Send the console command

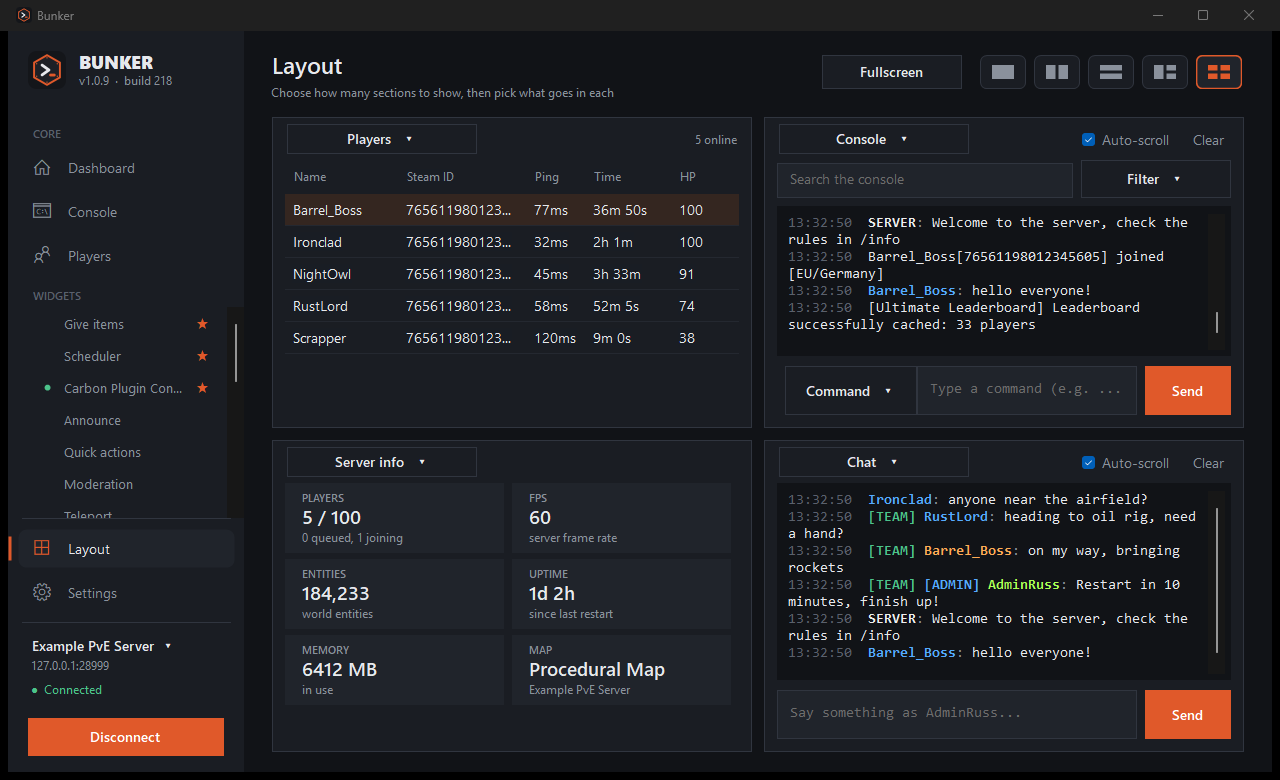point(1188,391)
